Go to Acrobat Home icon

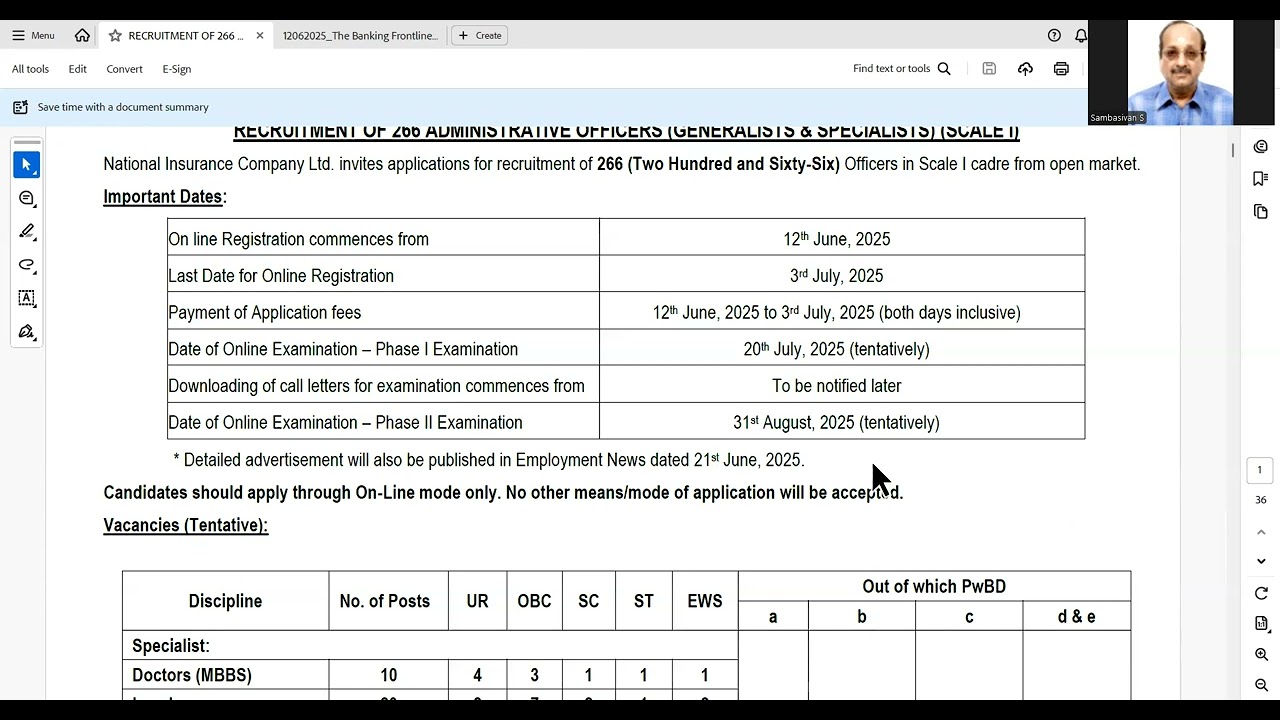pyautogui.click(x=82, y=35)
